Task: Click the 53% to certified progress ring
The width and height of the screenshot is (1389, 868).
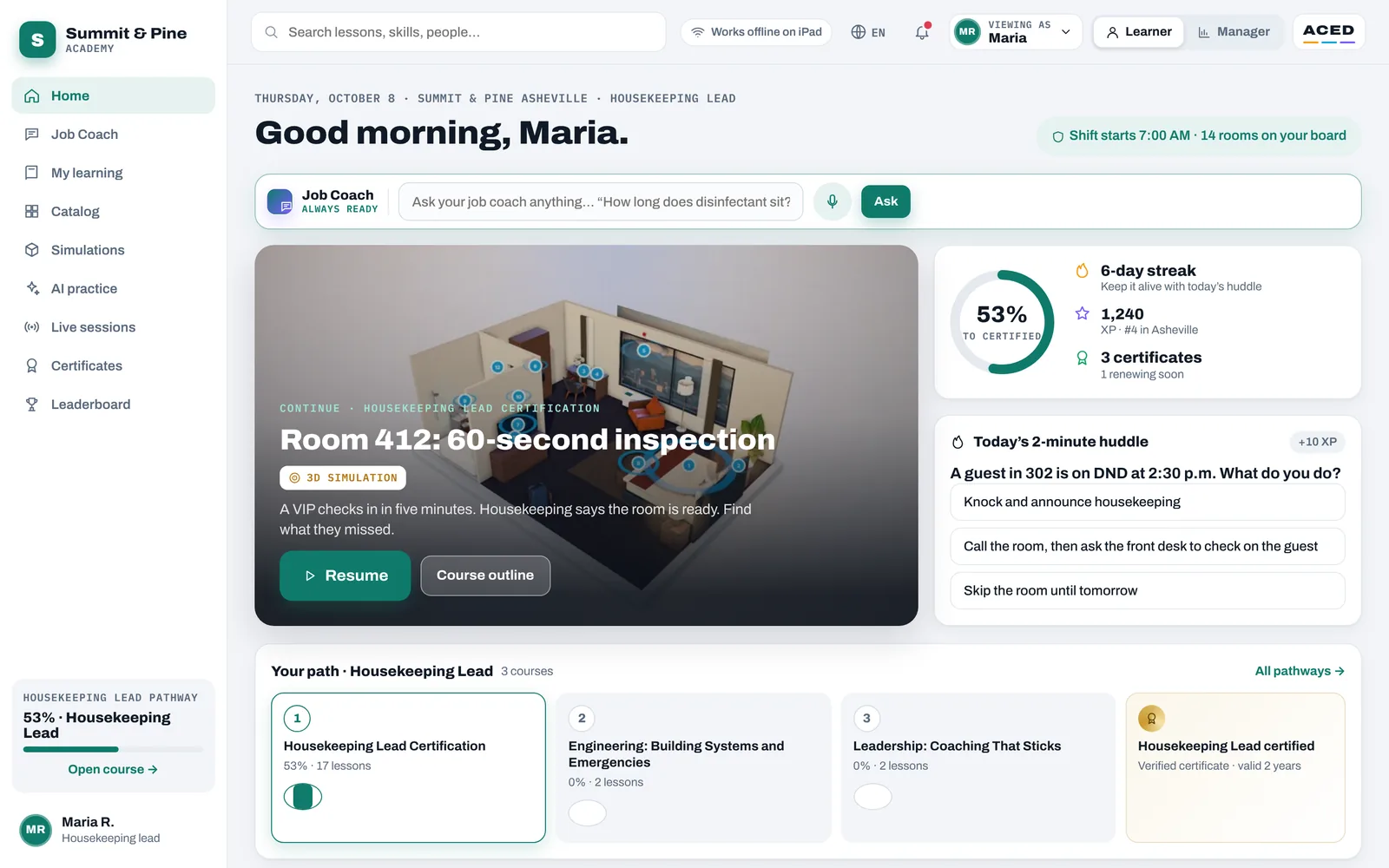Action: (x=1002, y=322)
